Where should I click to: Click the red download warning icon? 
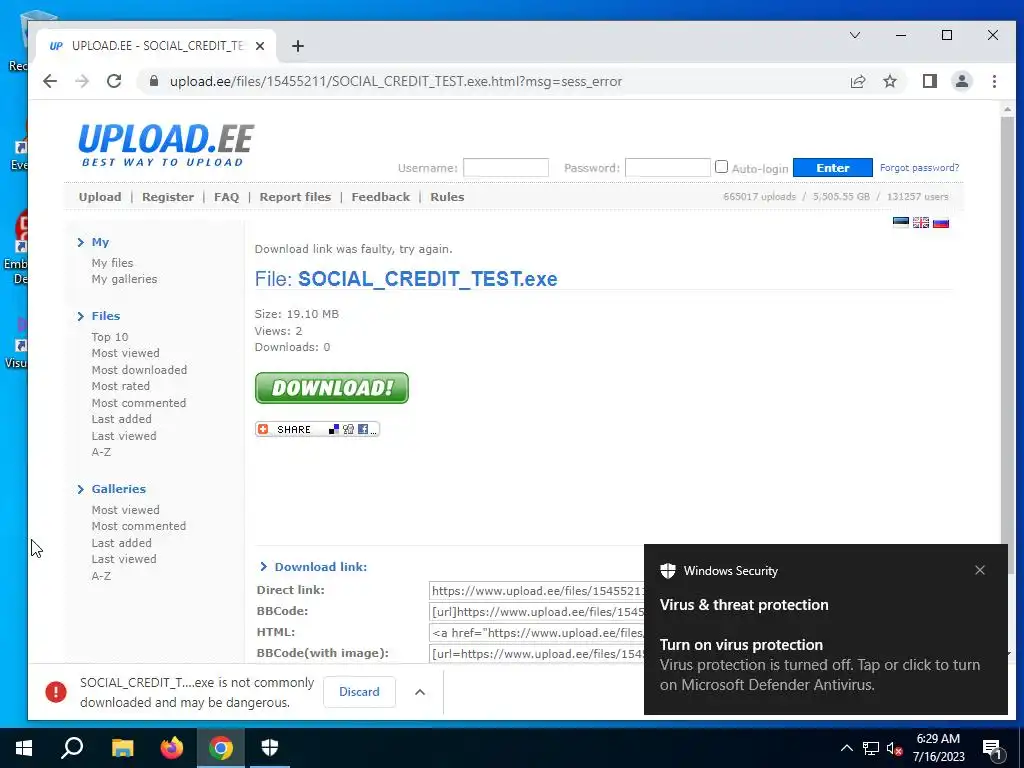pyautogui.click(x=56, y=692)
